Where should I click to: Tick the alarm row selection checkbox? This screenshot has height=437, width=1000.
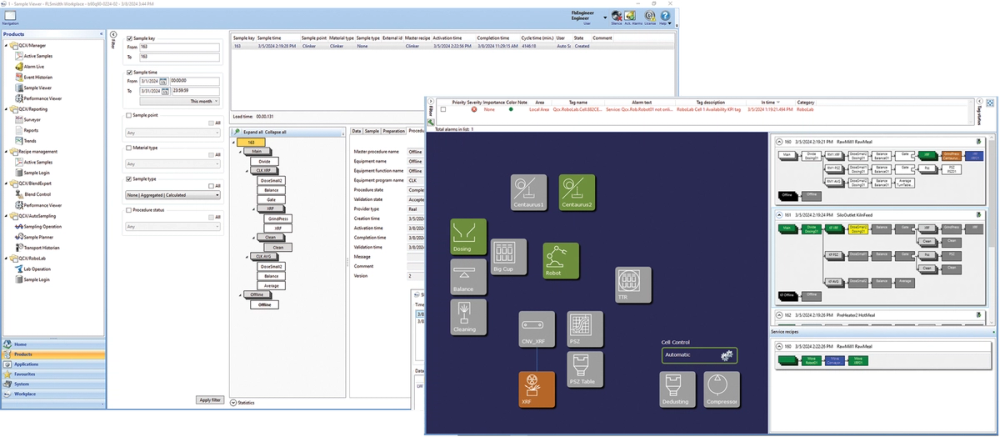click(x=443, y=109)
